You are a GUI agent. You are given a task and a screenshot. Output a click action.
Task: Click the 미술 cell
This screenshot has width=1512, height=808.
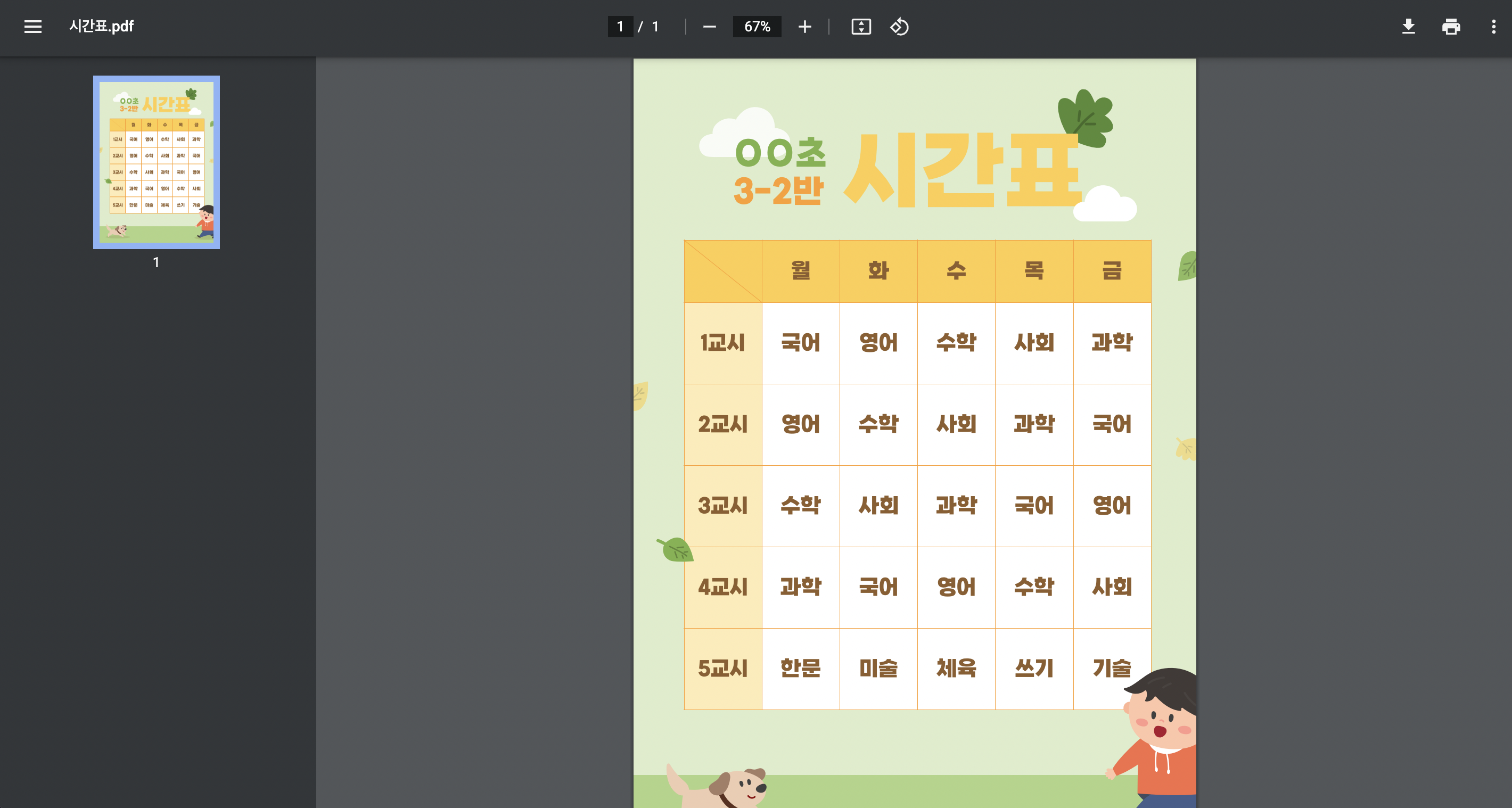tap(878, 669)
